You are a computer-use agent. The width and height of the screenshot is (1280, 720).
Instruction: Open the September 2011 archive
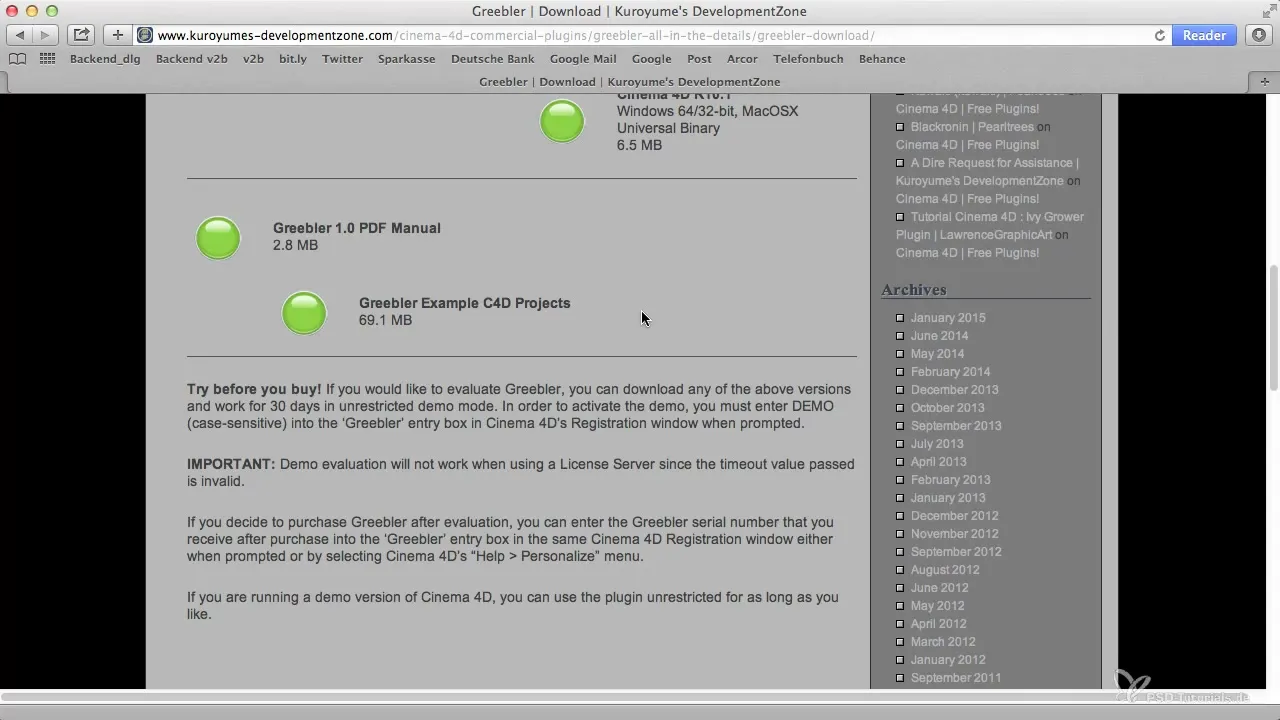tap(956, 678)
